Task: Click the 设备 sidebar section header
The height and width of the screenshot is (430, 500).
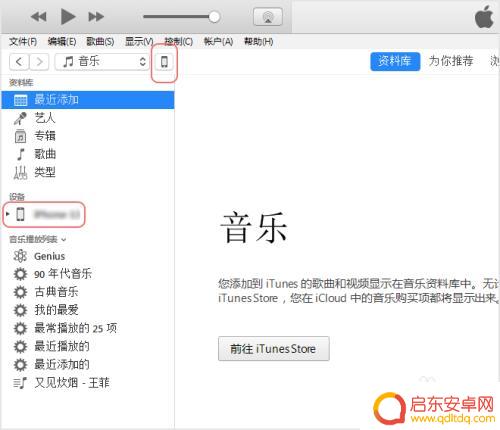Action: 17,197
